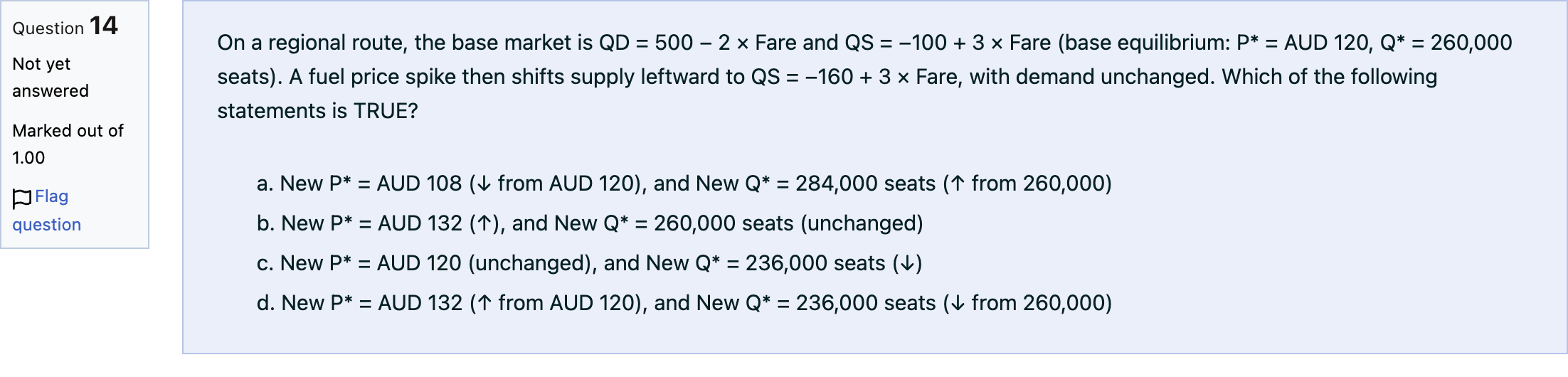1568x377 pixels.
Task: Select answer d with AUD 132 and 236,000 seats
Action: (684, 303)
